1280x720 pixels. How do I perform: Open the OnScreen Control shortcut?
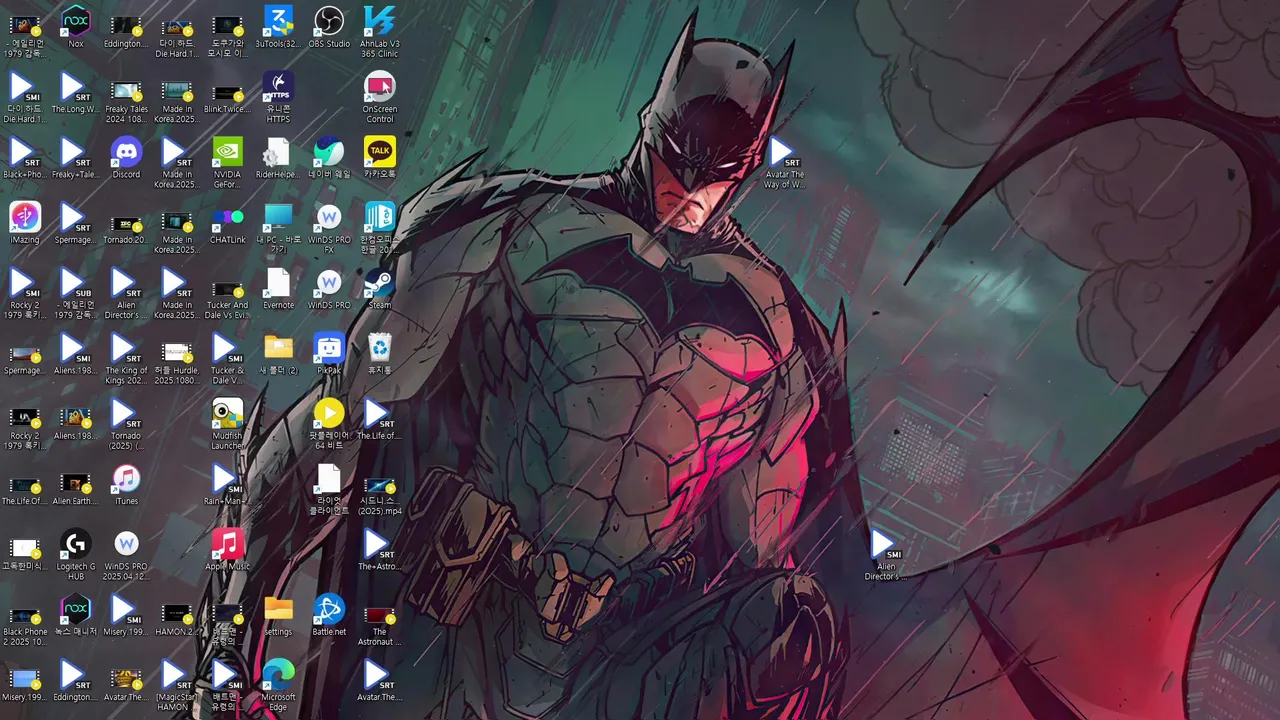pos(380,97)
